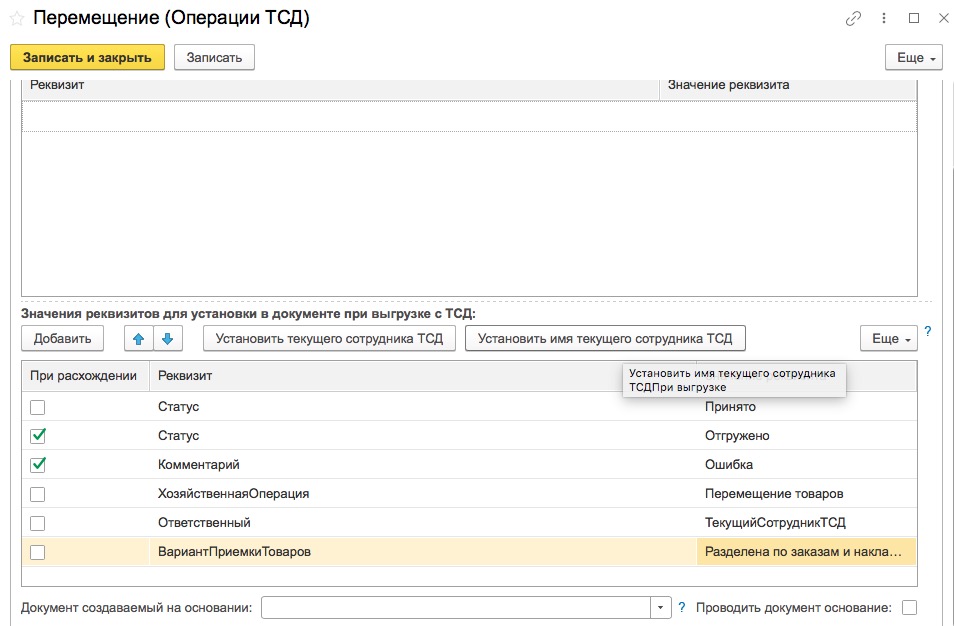The width and height of the screenshot is (954, 626).
Task: Expand the Документ создаваемый на основании dropdown arrow
Action: [x=661, y=607]
